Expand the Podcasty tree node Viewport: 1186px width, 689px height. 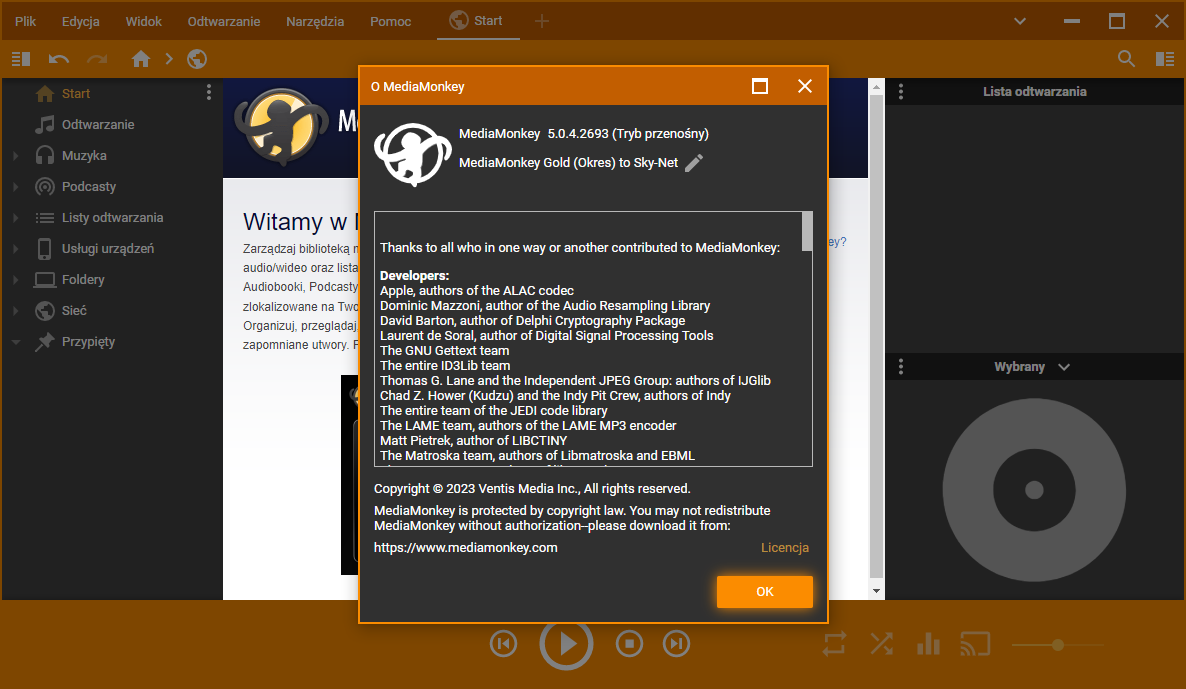pos(15,187)
